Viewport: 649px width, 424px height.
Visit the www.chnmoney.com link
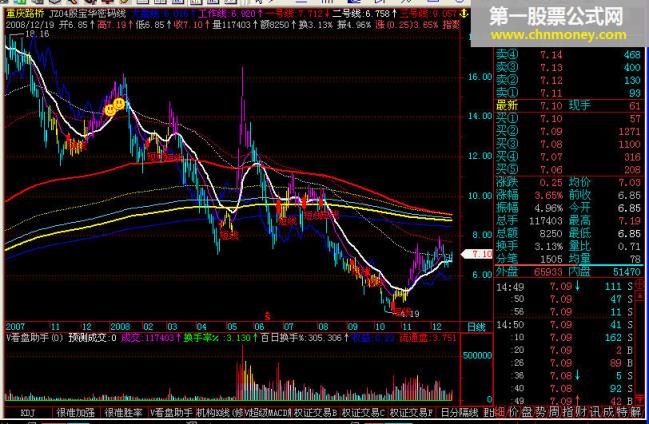pos(559,35)
